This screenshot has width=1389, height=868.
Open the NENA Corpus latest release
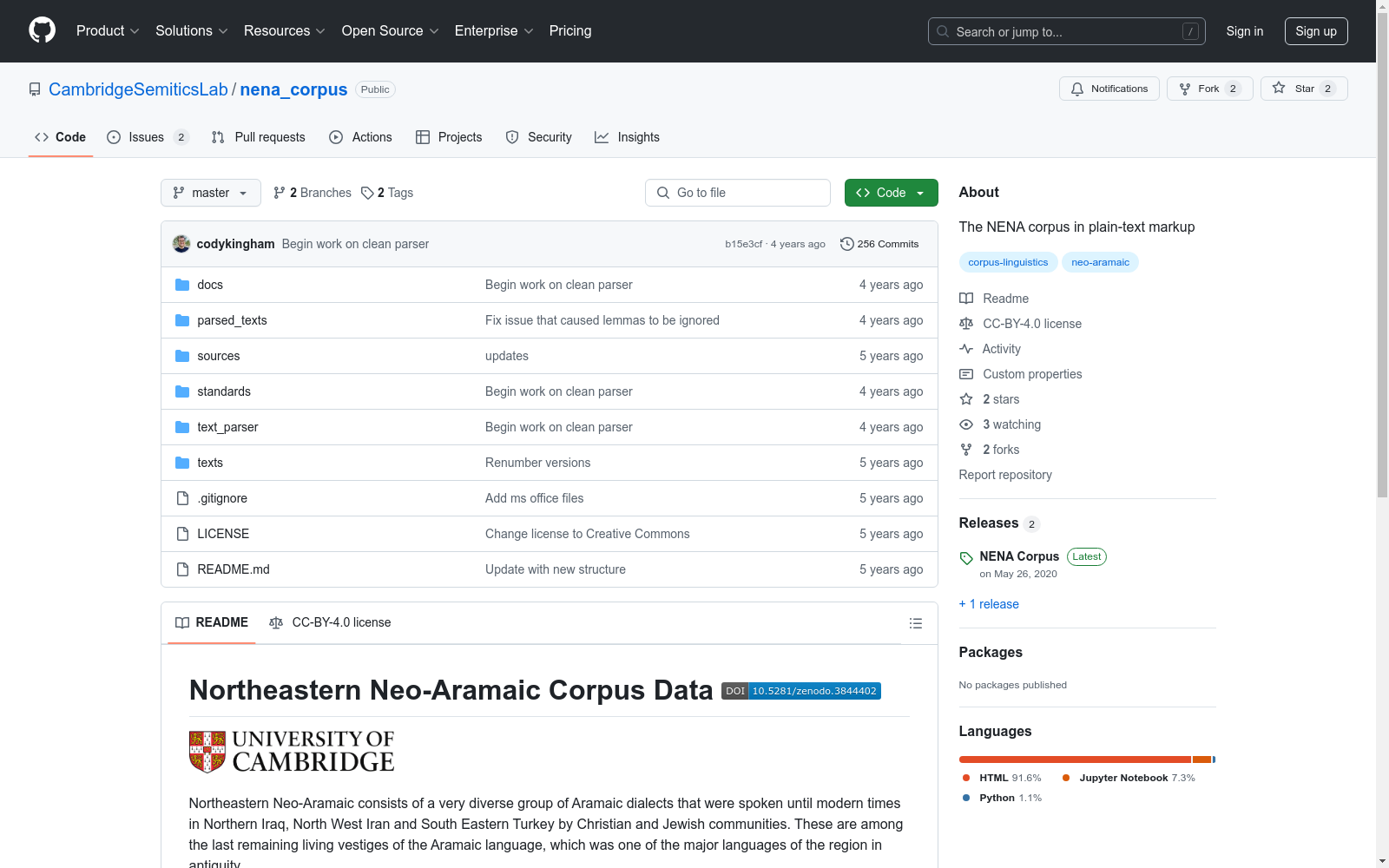point(1019,556)
